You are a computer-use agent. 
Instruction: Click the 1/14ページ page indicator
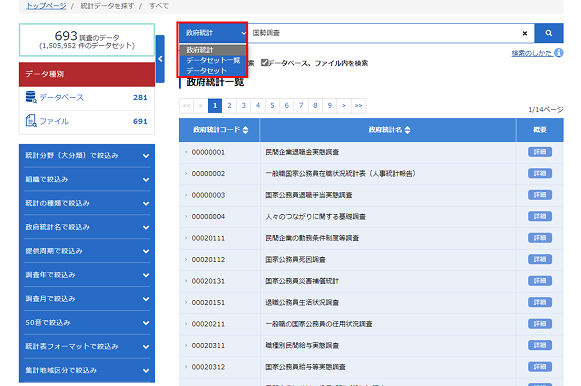pos(546,109)
